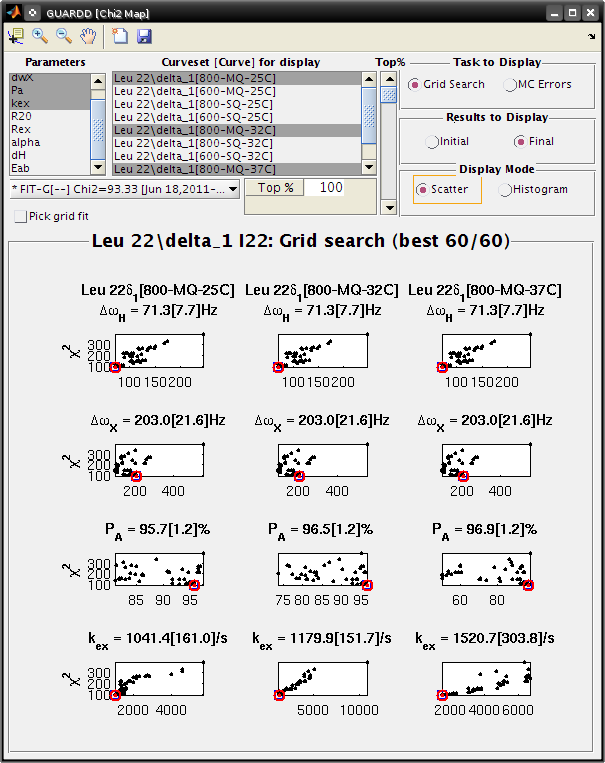
Task: Click the toolbar dock arrow icon
Action: pos(591,36)
